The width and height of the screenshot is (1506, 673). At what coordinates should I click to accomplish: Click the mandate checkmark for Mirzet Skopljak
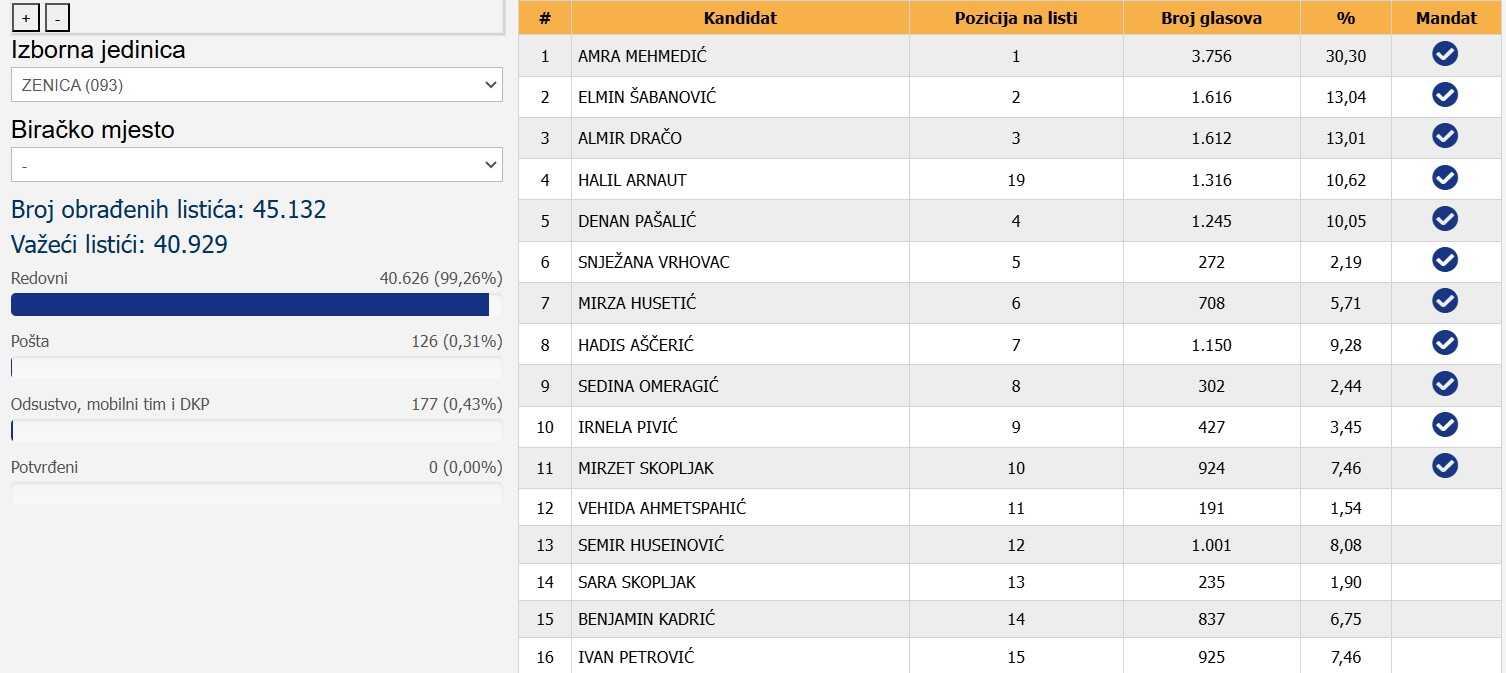[1445, 466]
